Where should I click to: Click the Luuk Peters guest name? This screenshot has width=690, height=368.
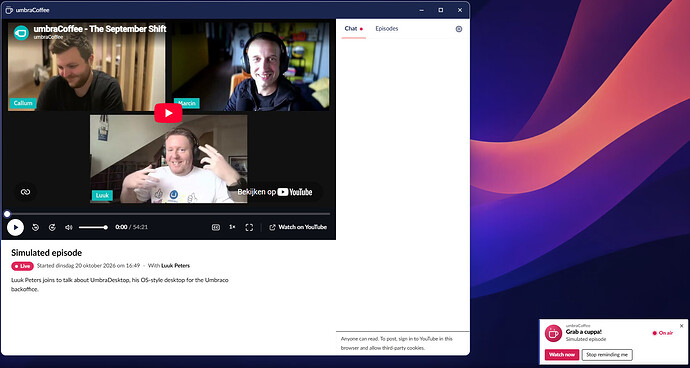(x=176, y=265)
